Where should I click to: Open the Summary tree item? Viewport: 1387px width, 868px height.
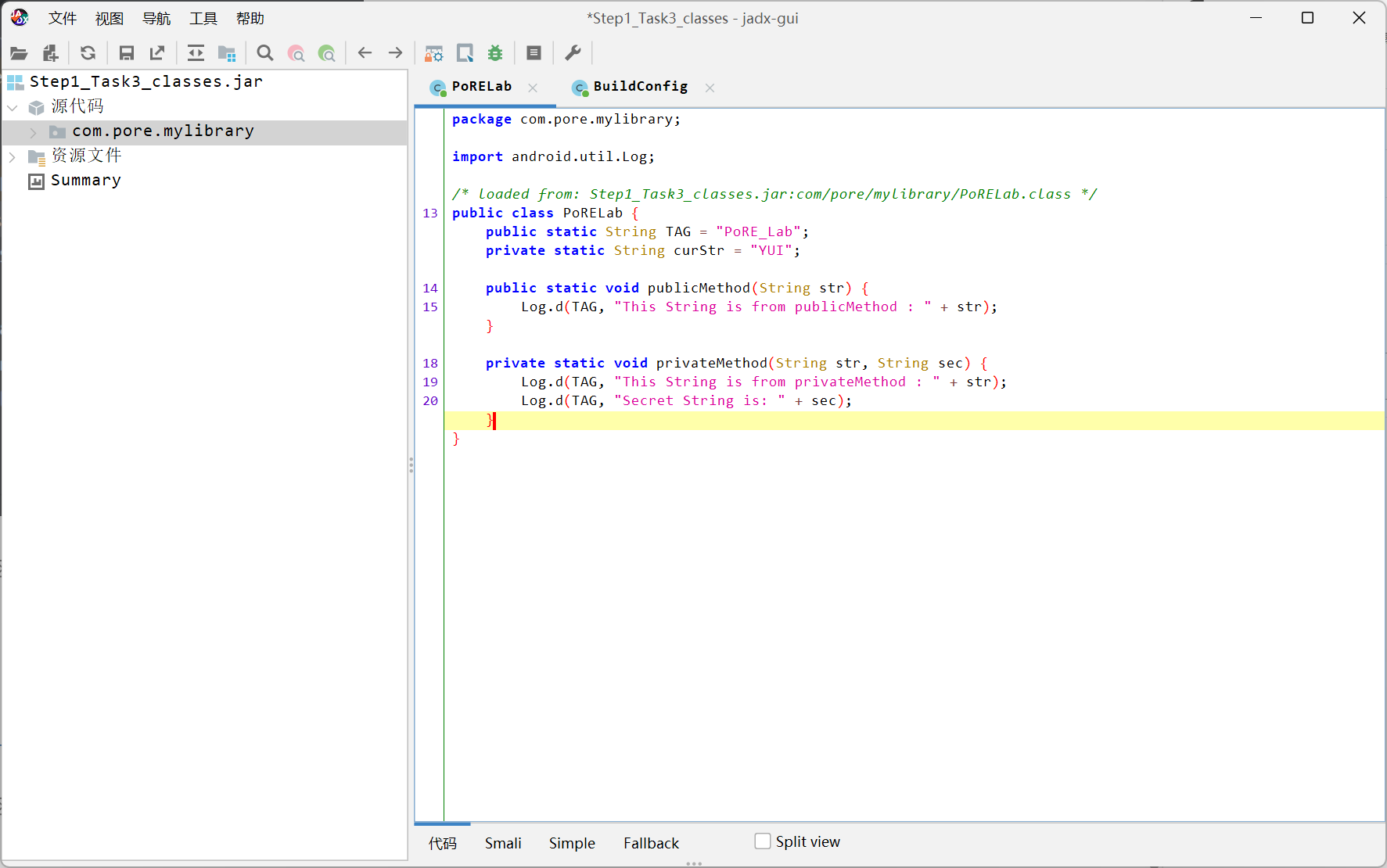point(85,181)
